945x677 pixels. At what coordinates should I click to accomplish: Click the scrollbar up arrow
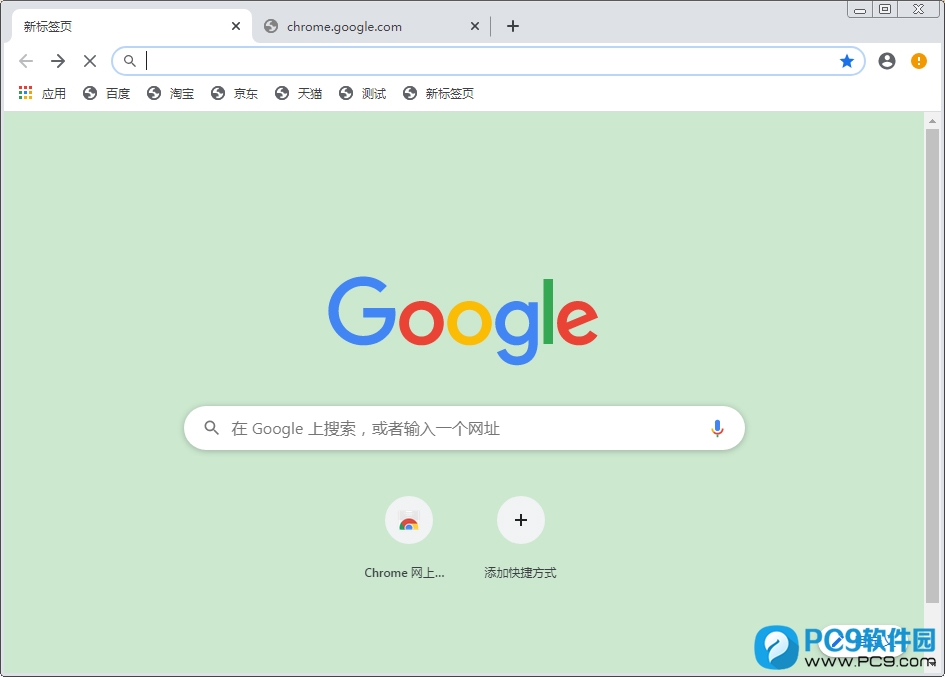click(932, 121)
